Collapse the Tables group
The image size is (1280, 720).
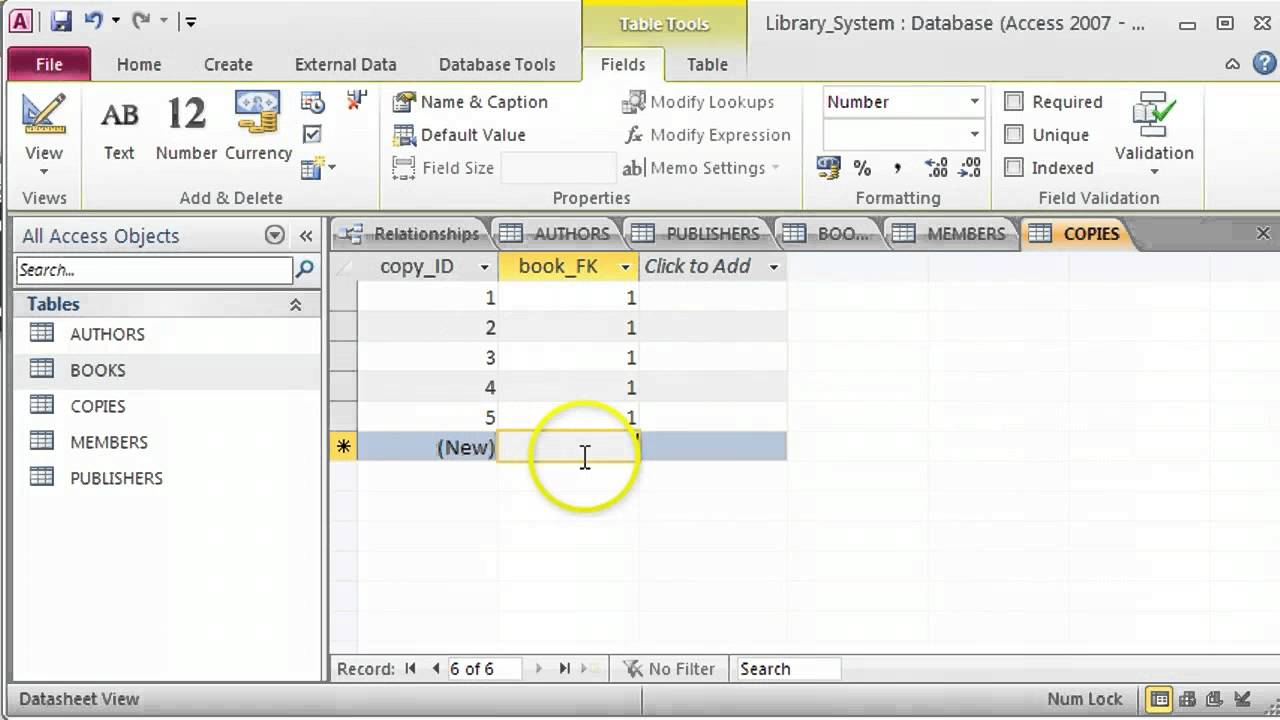click(295, 304)
